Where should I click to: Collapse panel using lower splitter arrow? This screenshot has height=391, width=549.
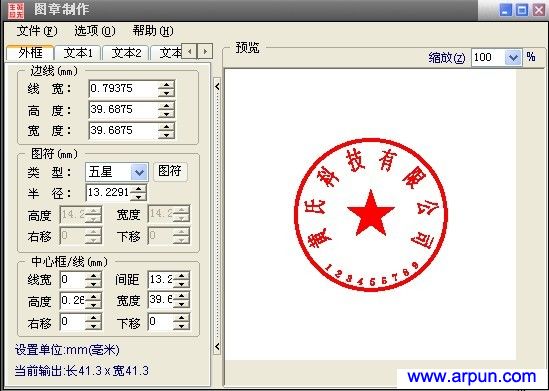[x=217, y=347]
